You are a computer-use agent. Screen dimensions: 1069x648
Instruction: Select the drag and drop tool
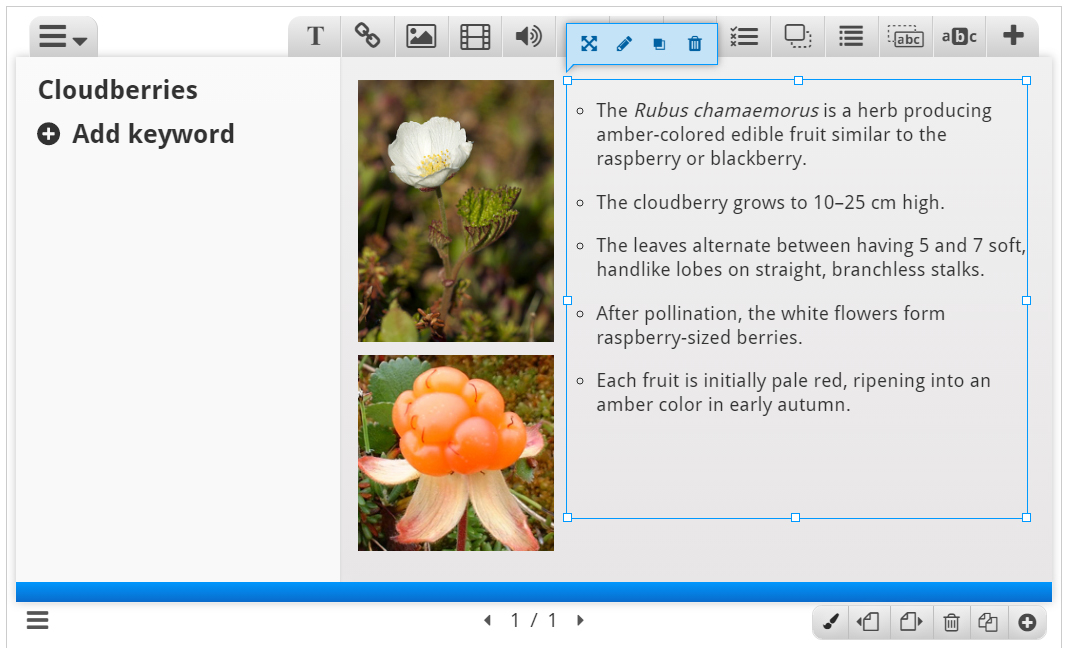pos(798,36)
